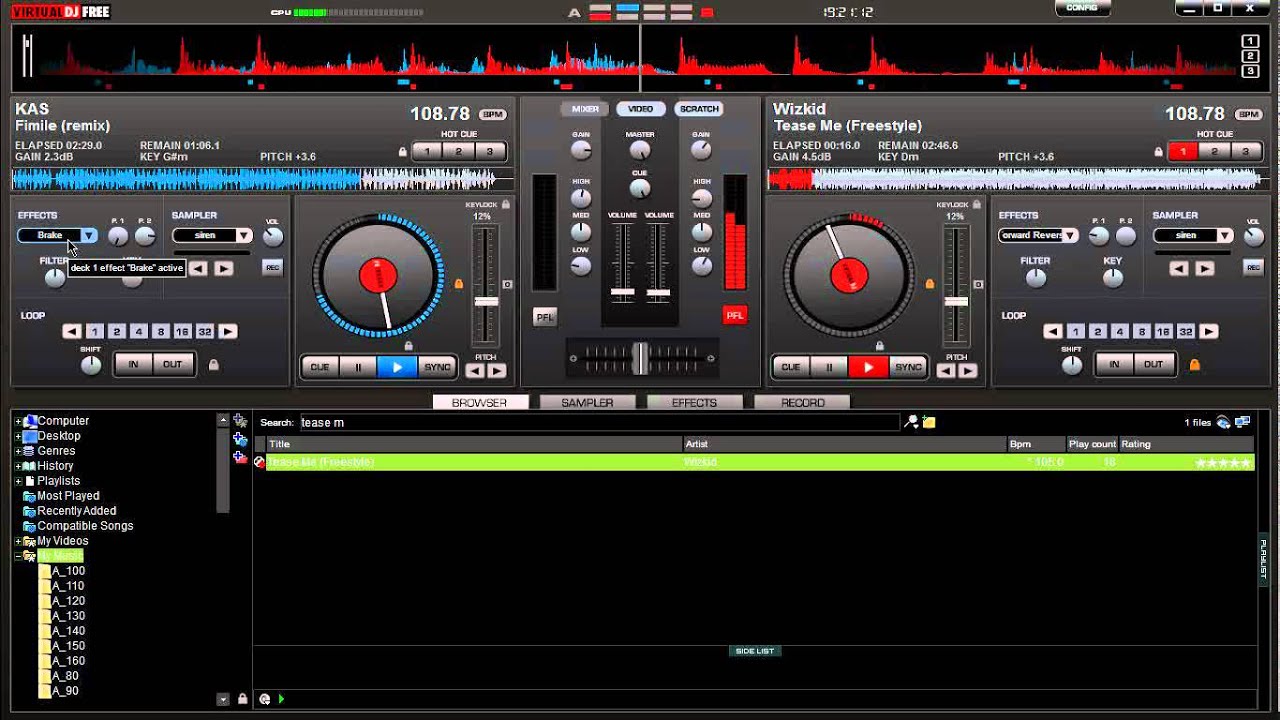
Task: Pause deck 2 playback
Action: [829, 367]
